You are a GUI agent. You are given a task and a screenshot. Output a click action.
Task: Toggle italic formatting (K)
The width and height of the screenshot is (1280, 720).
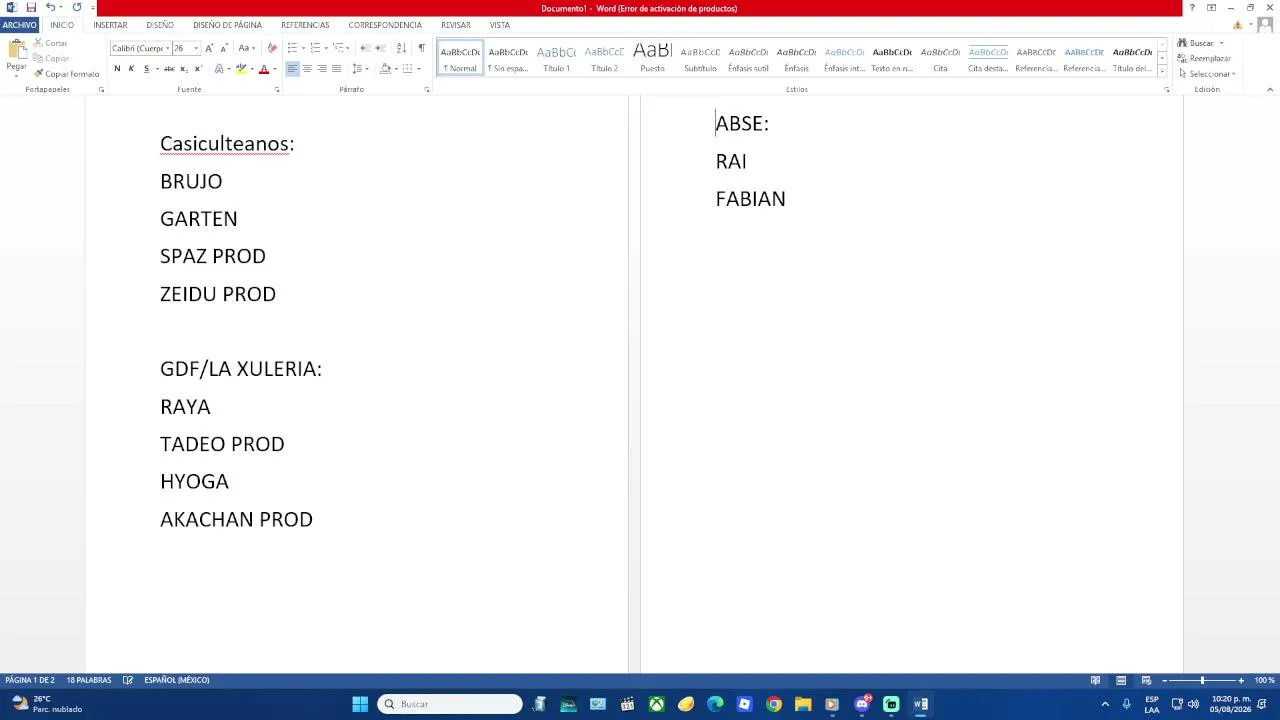point(131,69)
